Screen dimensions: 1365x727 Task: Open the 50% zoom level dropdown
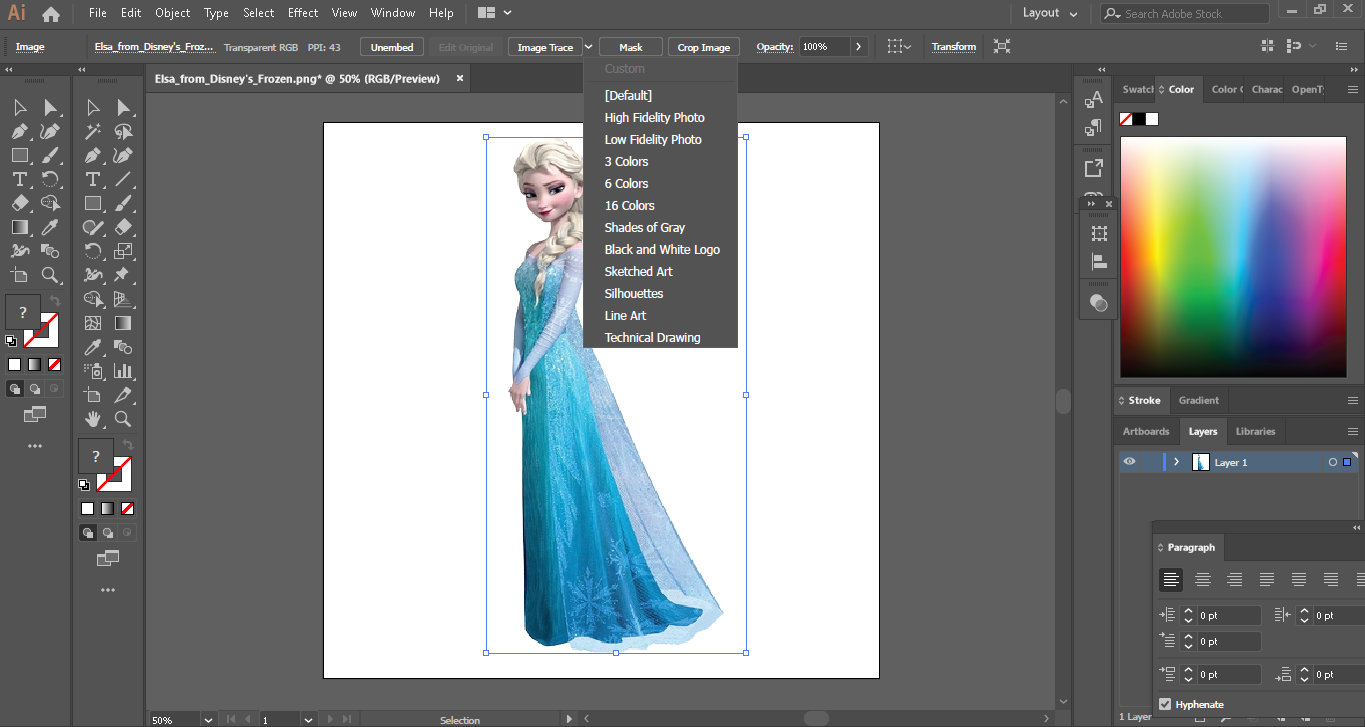pyautogui.click(x=208, y=720)
